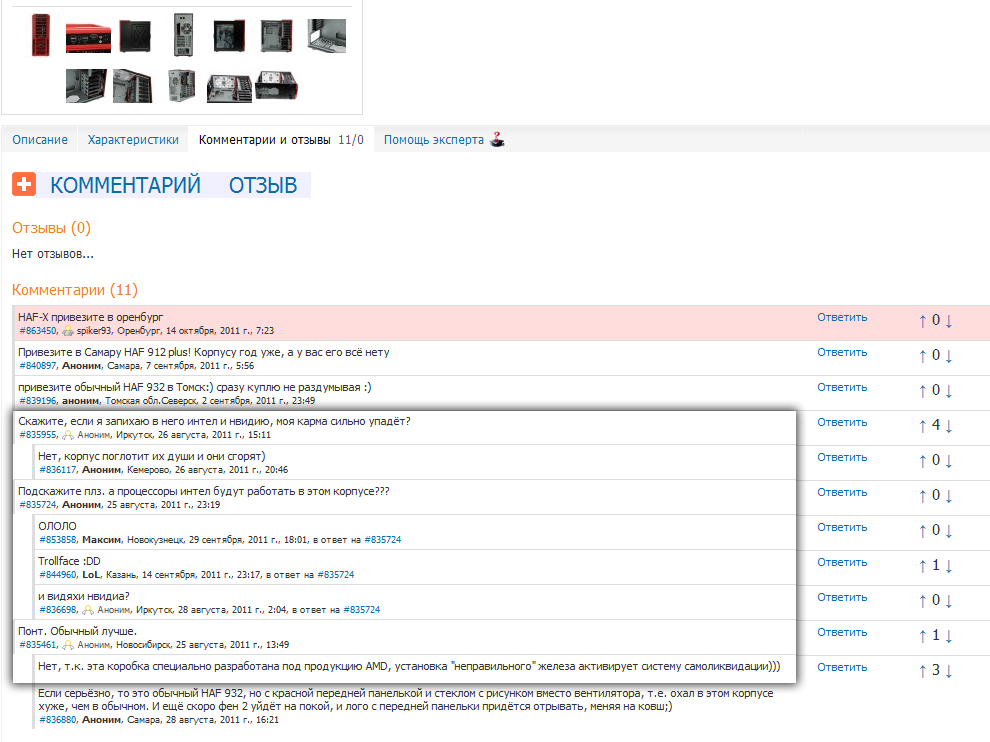Upvote the comment 'HAF-X привезите в оренбург'
Viewport: 990px width, 742px height.
[922, 321]
